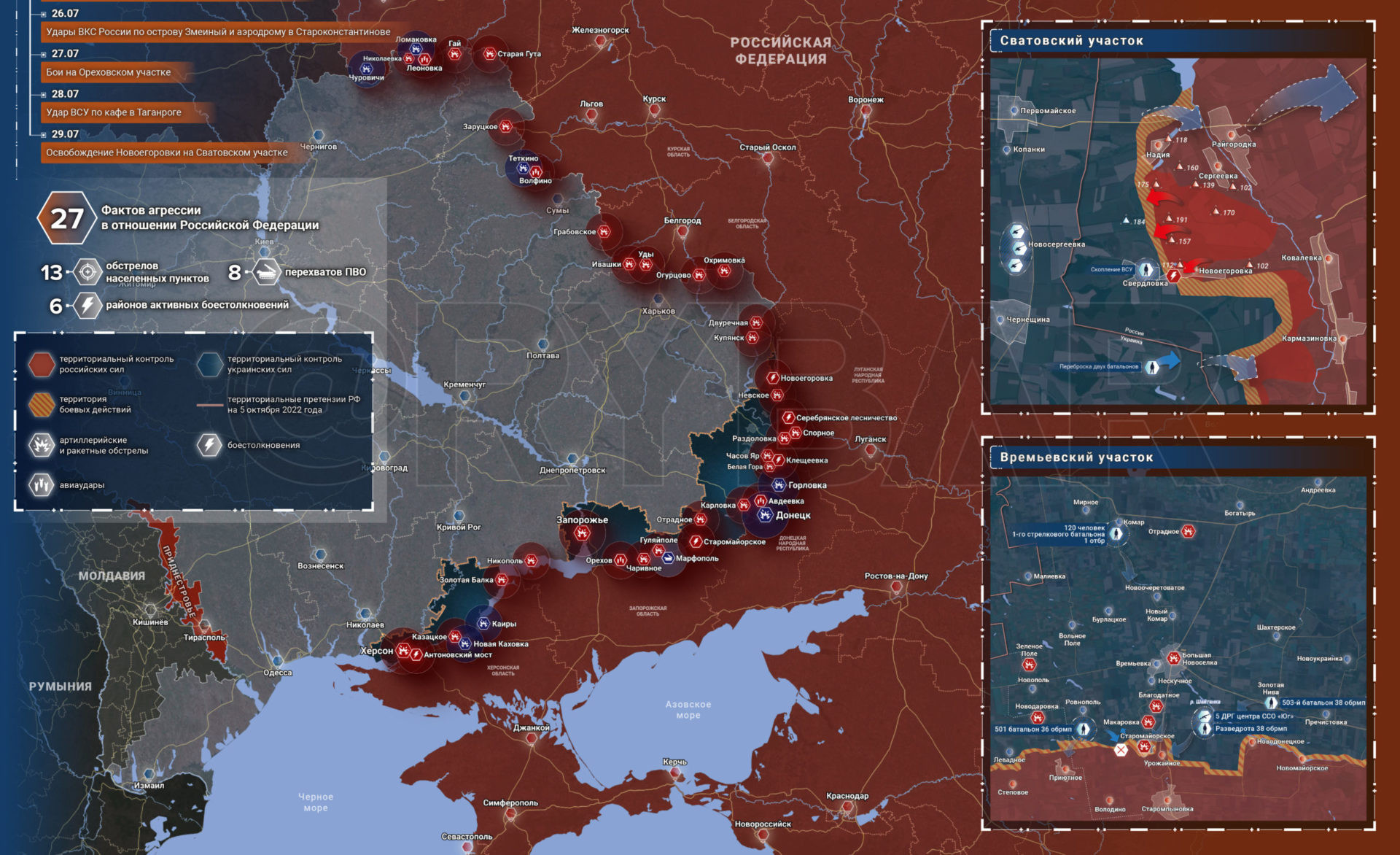This screenshot has height=855, width=1400.
Task: Open the Сватовский участок panel header
Action: tap(1071, 41)
